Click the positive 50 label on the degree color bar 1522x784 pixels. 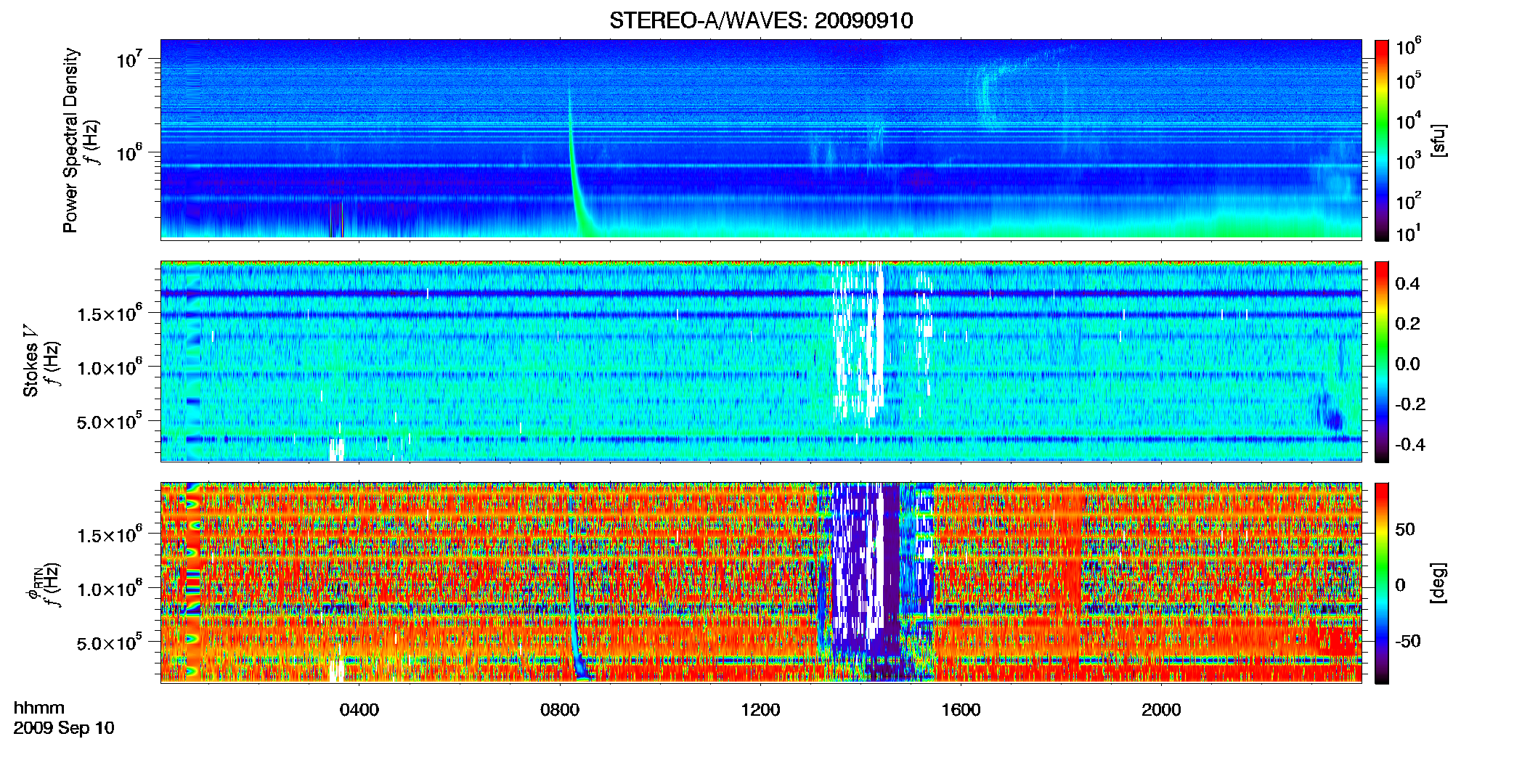(1405, 529)
